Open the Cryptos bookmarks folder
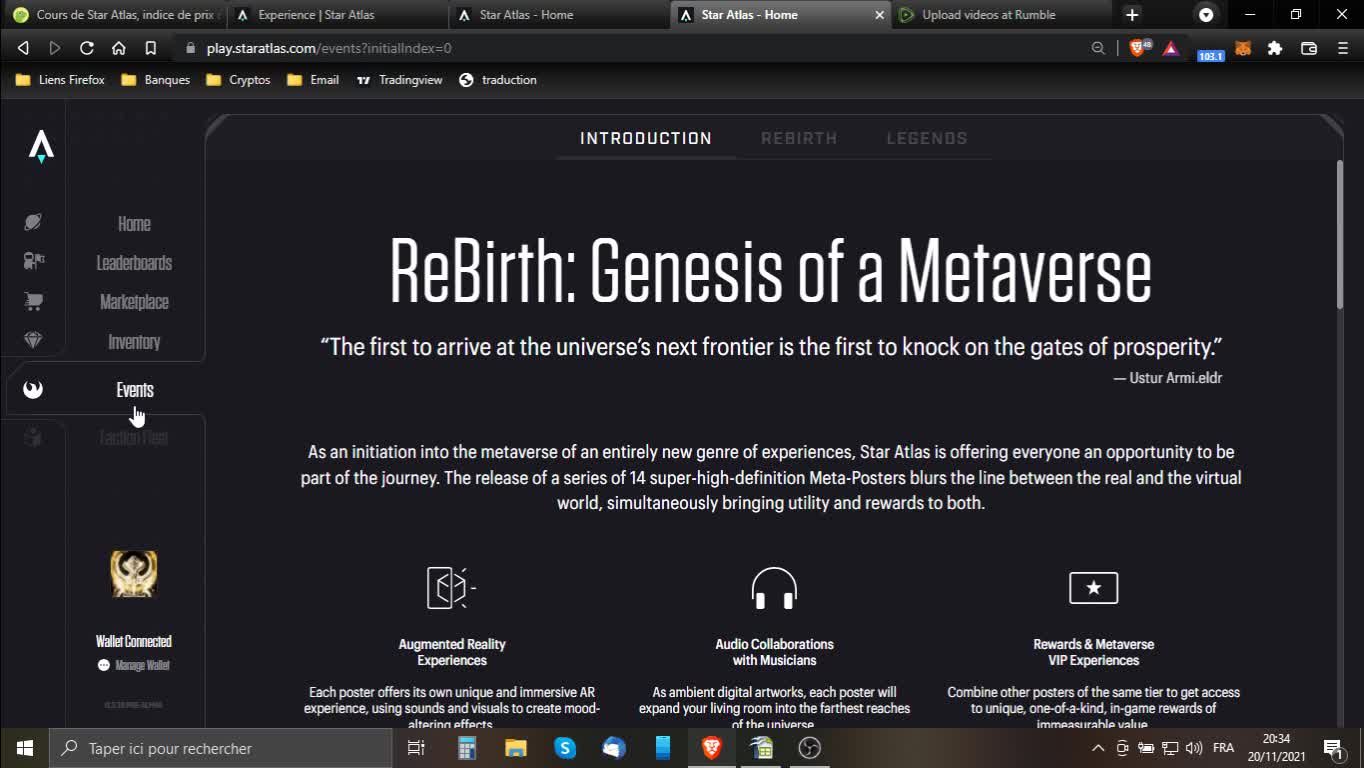 (x=238, y=80)
